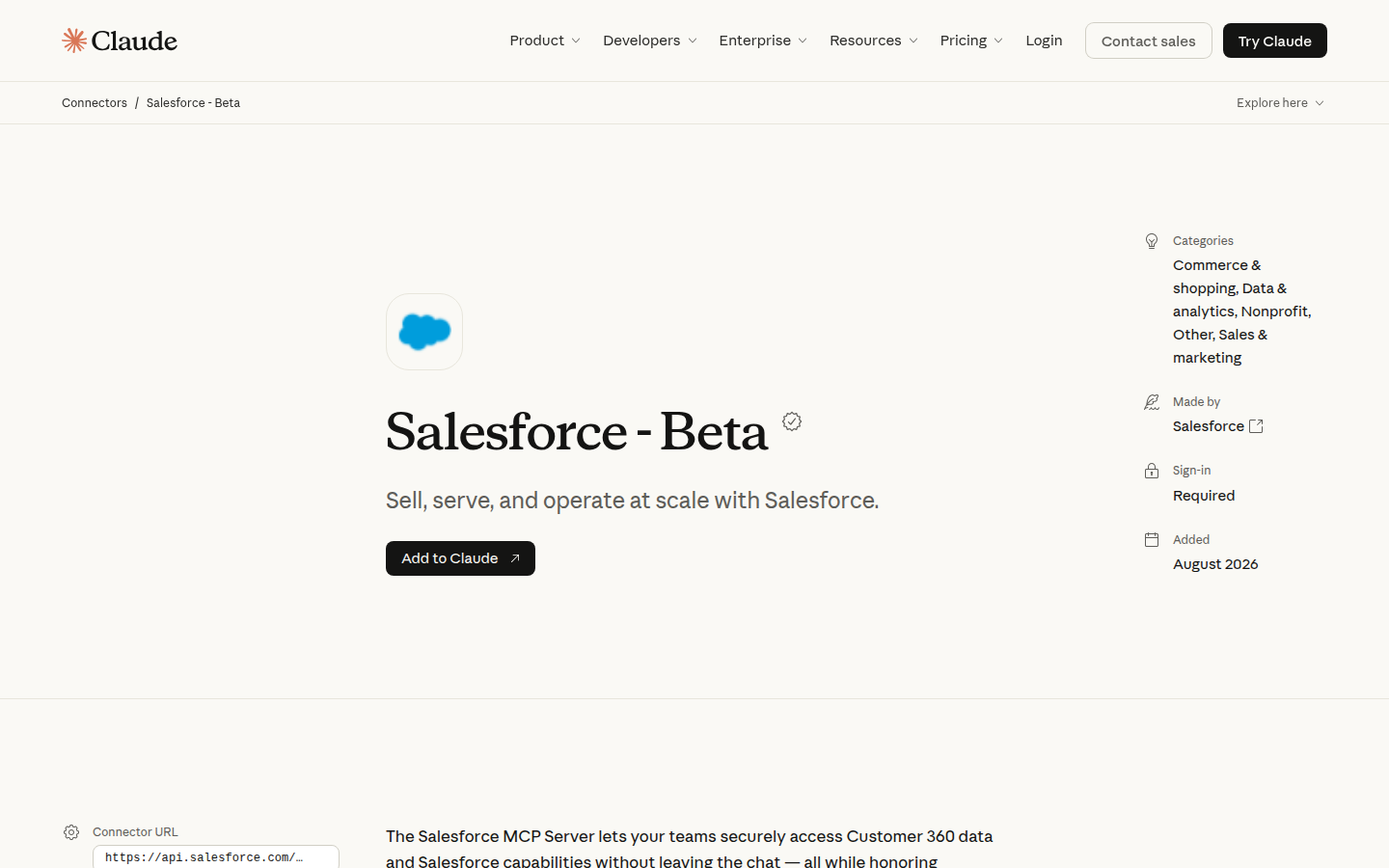Image resolution: width=1389 pixels, height=868 pixels.
Task: Expand the Developers menu
Action: click(649, 41)
